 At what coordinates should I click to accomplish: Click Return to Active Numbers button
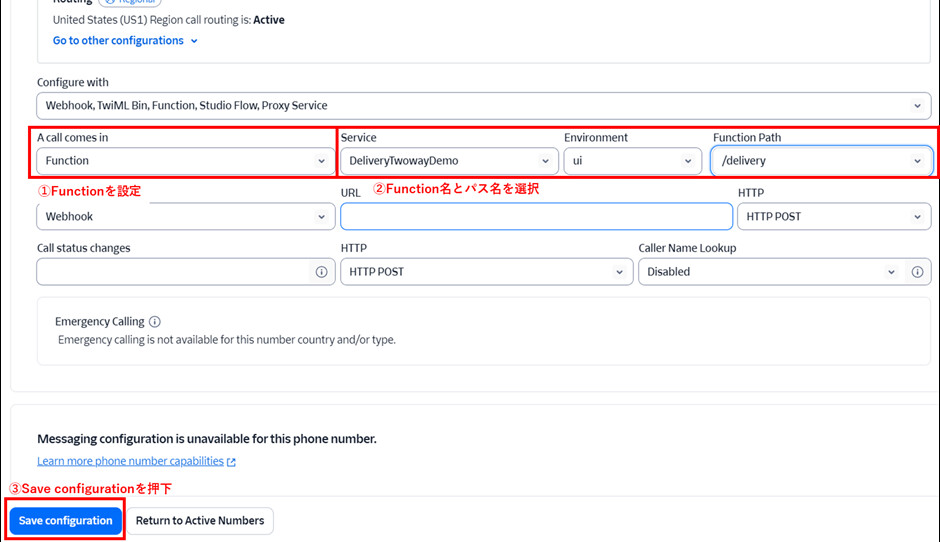(x=200, y=521)
